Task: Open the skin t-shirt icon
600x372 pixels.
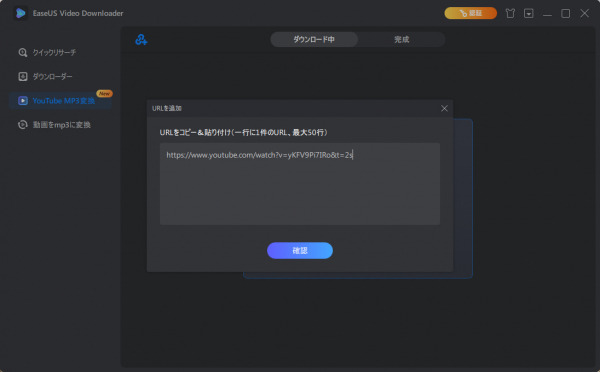Action: (510, 13)
